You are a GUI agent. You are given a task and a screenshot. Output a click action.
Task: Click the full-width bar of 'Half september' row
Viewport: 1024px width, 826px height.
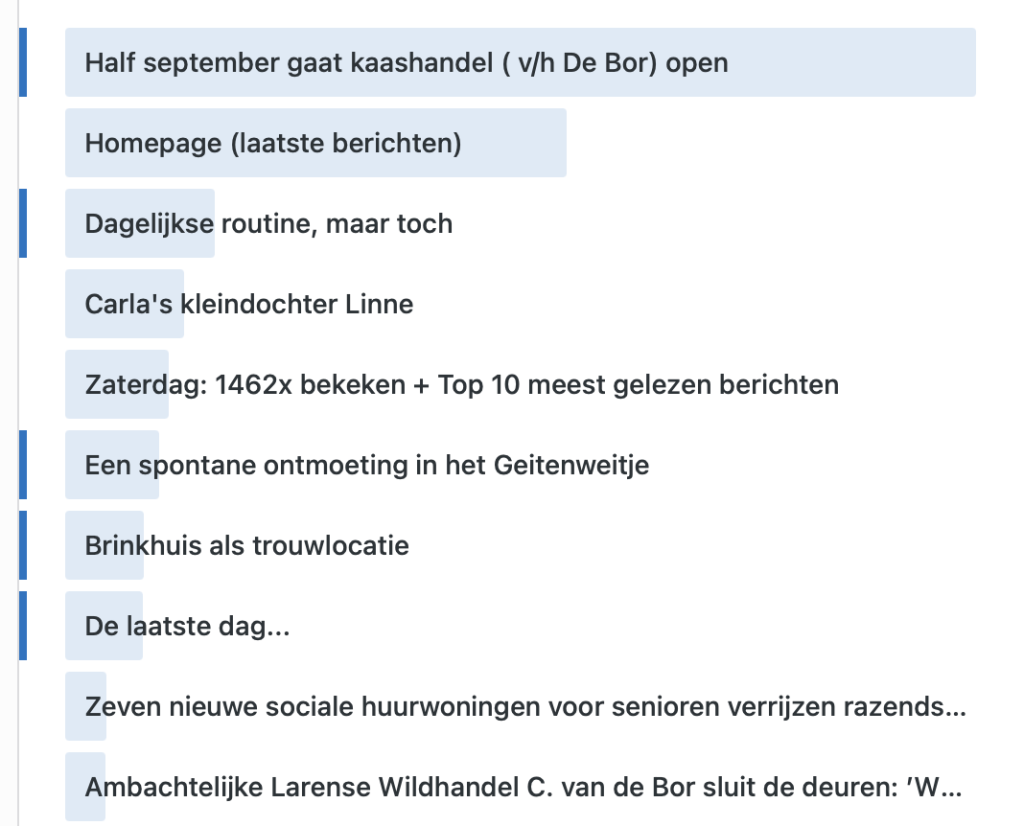pos(520,63)
